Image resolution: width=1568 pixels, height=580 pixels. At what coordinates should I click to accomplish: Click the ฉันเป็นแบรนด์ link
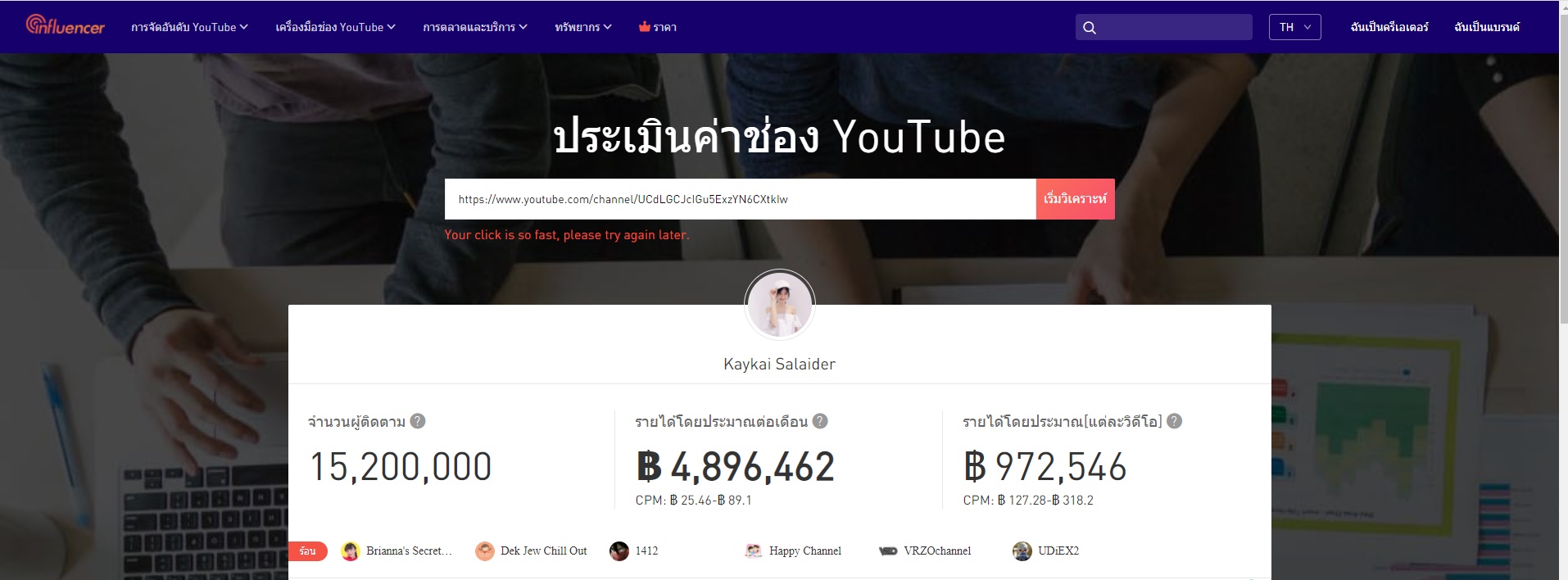point(1486,27)
